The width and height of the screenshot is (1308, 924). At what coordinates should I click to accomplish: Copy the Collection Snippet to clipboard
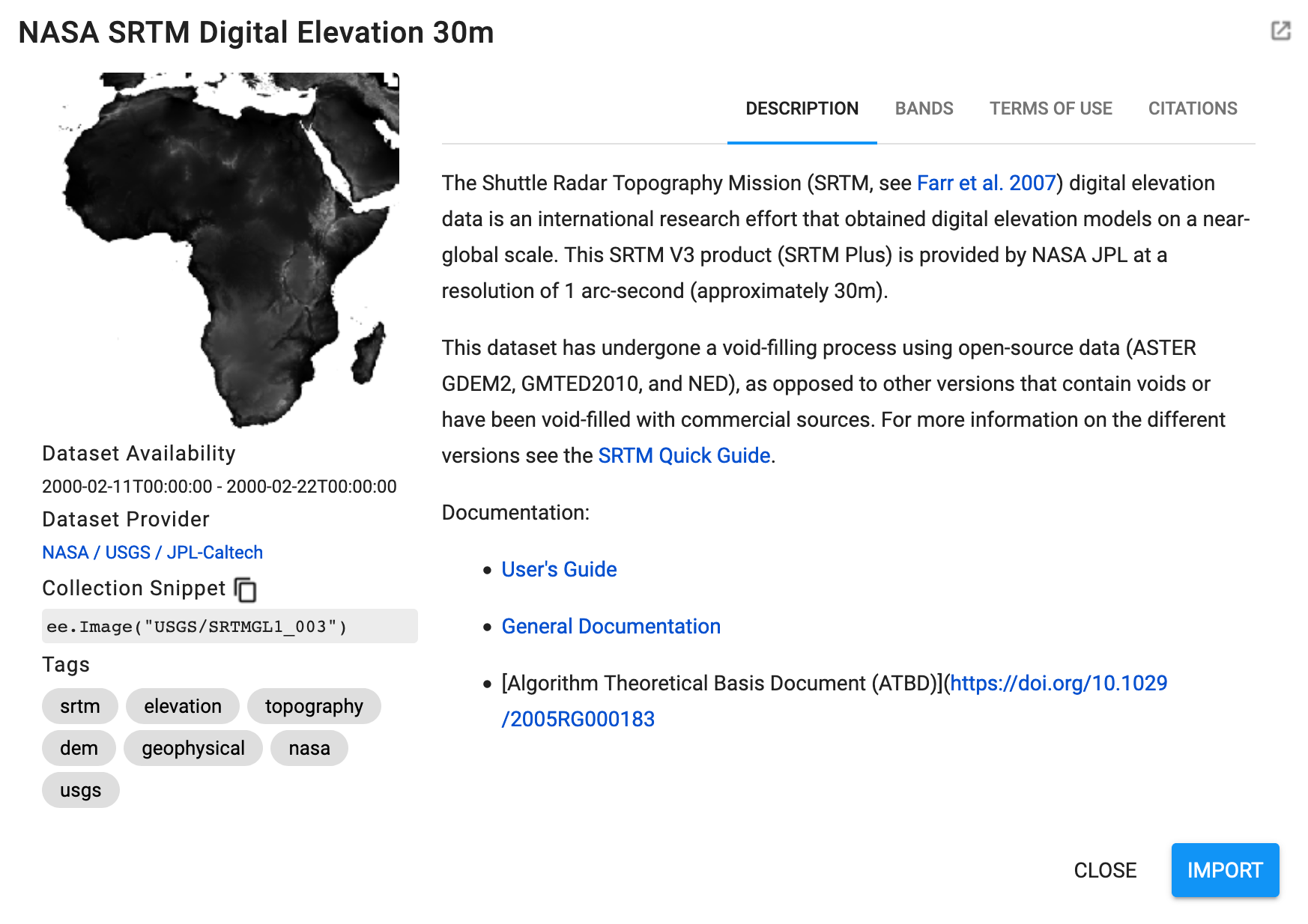click(246, 590)
